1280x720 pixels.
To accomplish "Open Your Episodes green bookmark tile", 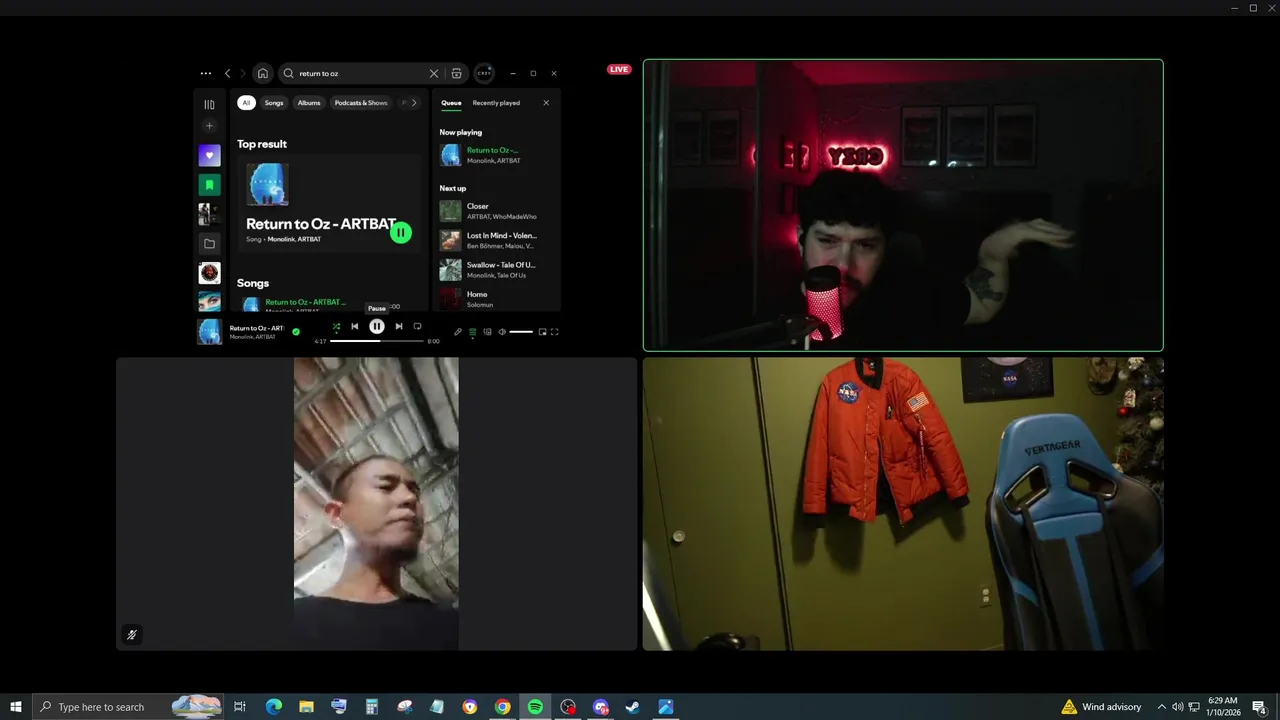I will click(209, 184).
